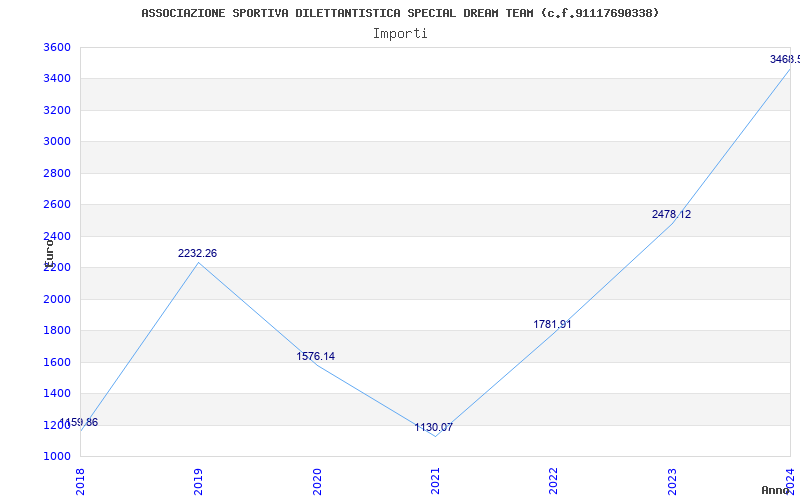Click the 3600 y-axis tick label

pos(57,48)
